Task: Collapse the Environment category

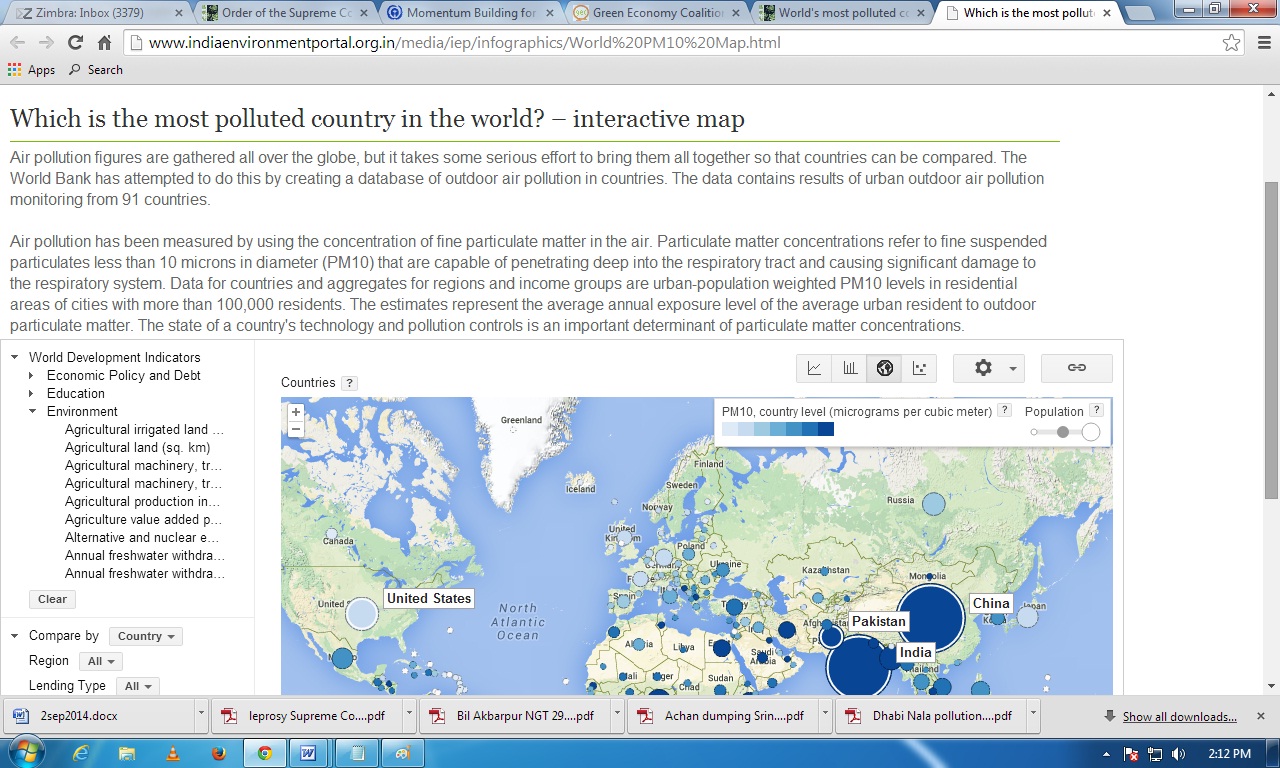Action: 33,411
